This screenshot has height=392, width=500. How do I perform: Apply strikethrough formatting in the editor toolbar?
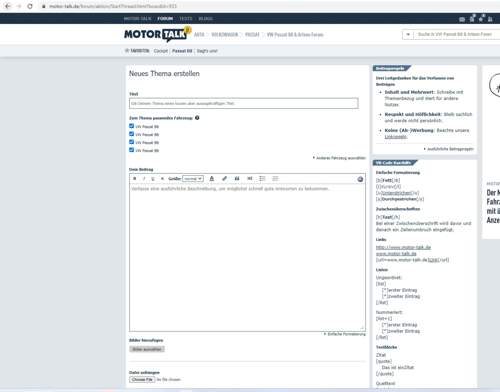point(162,179)
